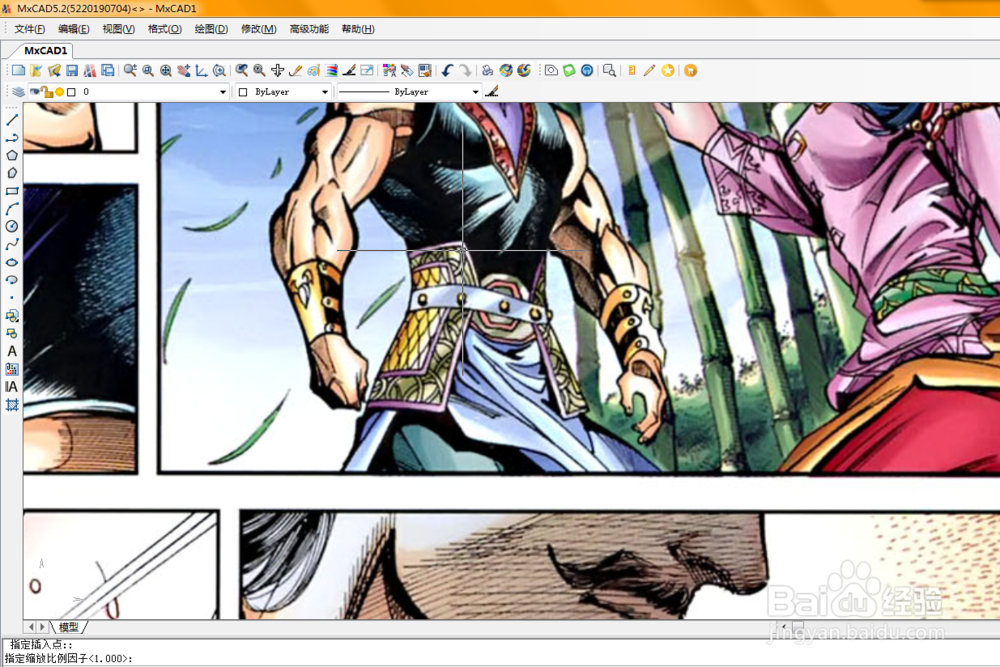Screen dimensions: 1000x667
Task: Toggle the layer freeze sun icon
Action: [59, 92]
